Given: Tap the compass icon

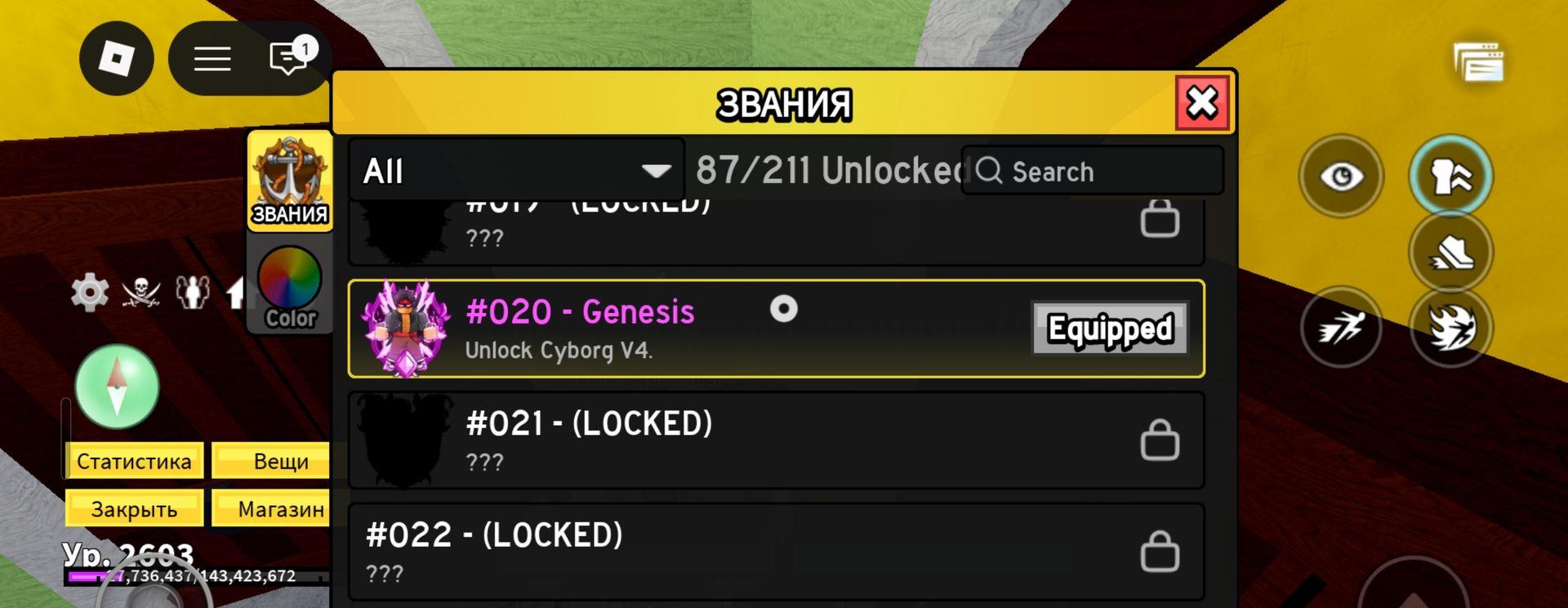Looking at the screenshot, I should click(x=117, y=387).
